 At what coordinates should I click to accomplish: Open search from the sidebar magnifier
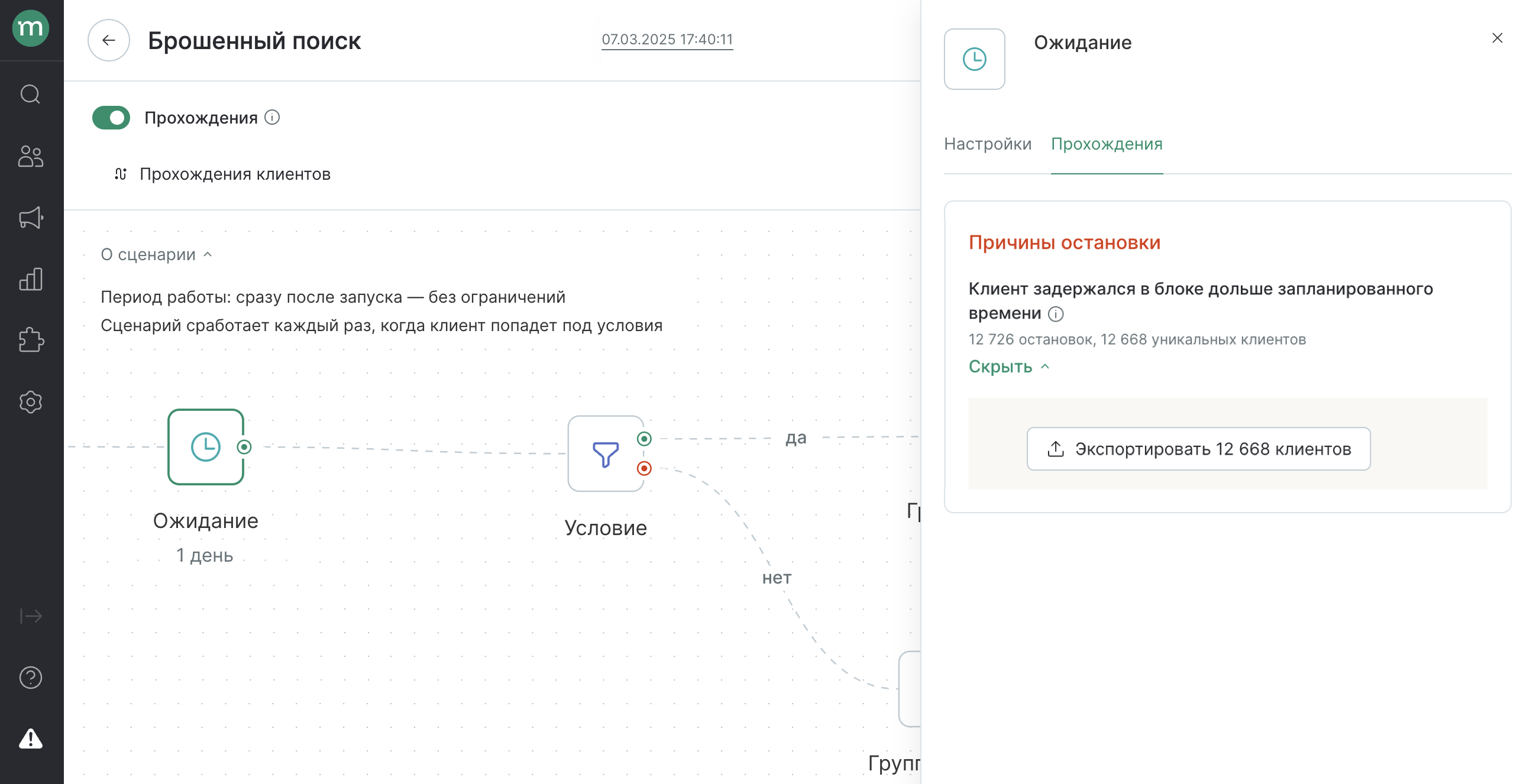(x=30, y=95)
